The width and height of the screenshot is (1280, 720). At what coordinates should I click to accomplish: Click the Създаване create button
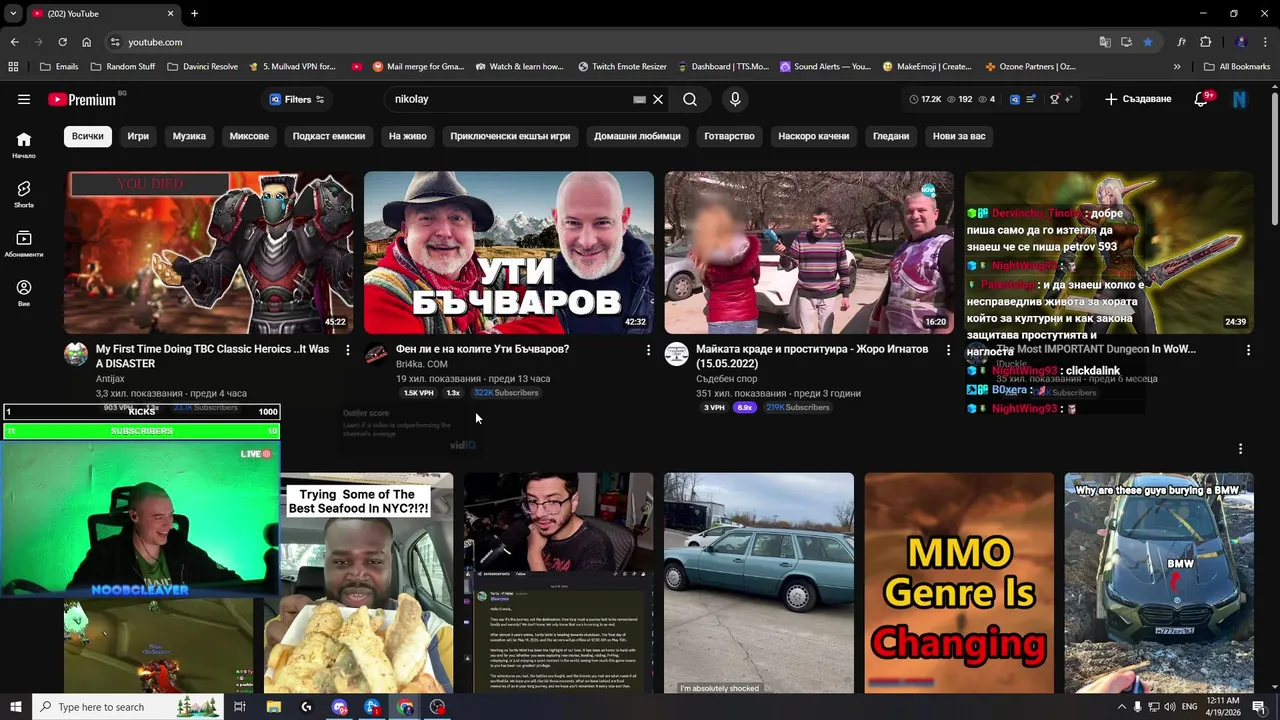1138,99
